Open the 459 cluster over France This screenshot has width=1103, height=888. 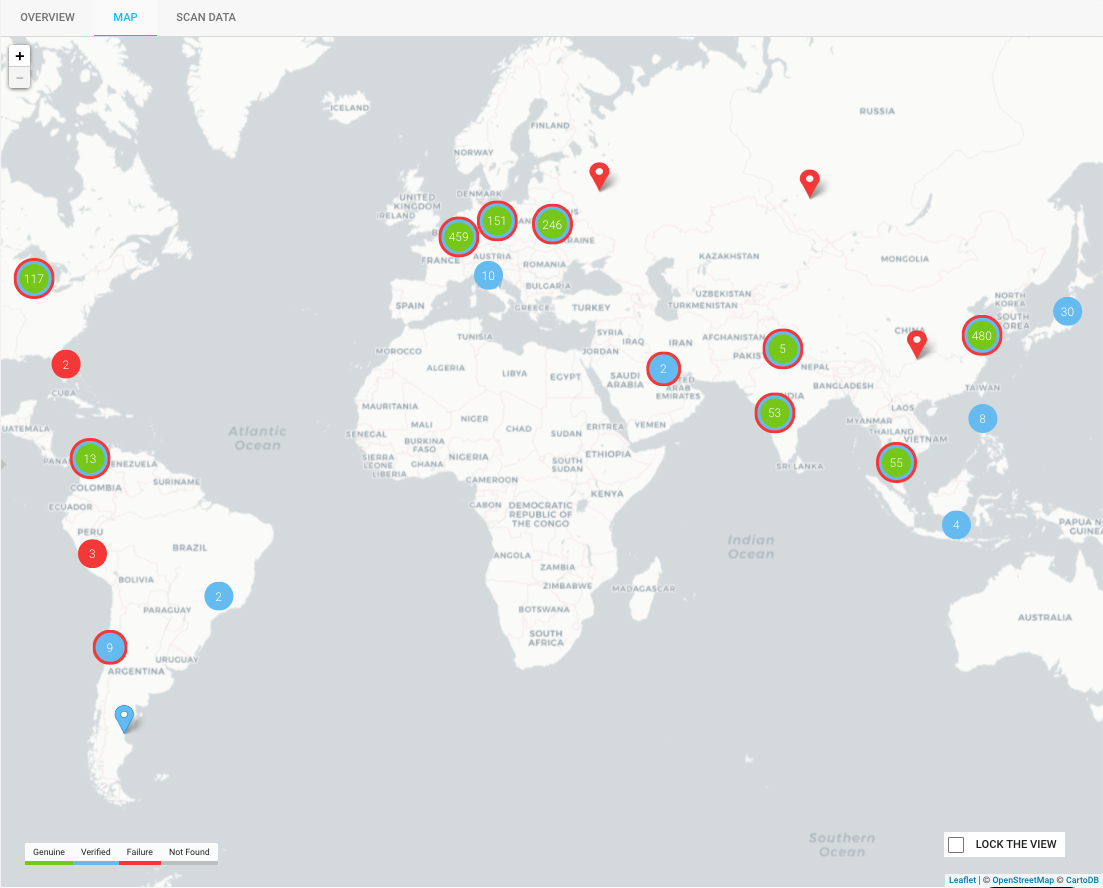tap(458, 237)
